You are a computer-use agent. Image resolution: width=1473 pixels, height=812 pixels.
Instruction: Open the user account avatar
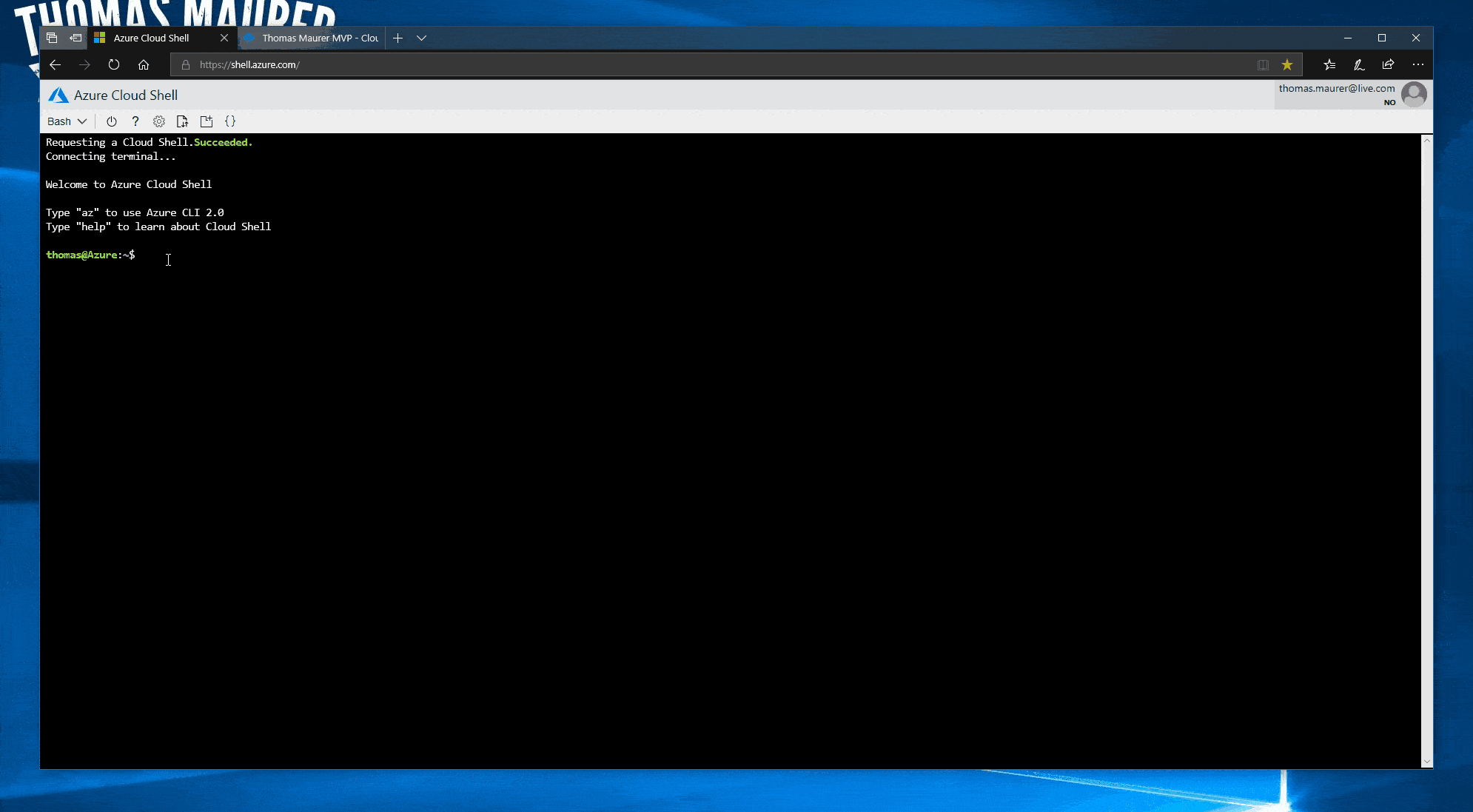[x=1414, y=95]
